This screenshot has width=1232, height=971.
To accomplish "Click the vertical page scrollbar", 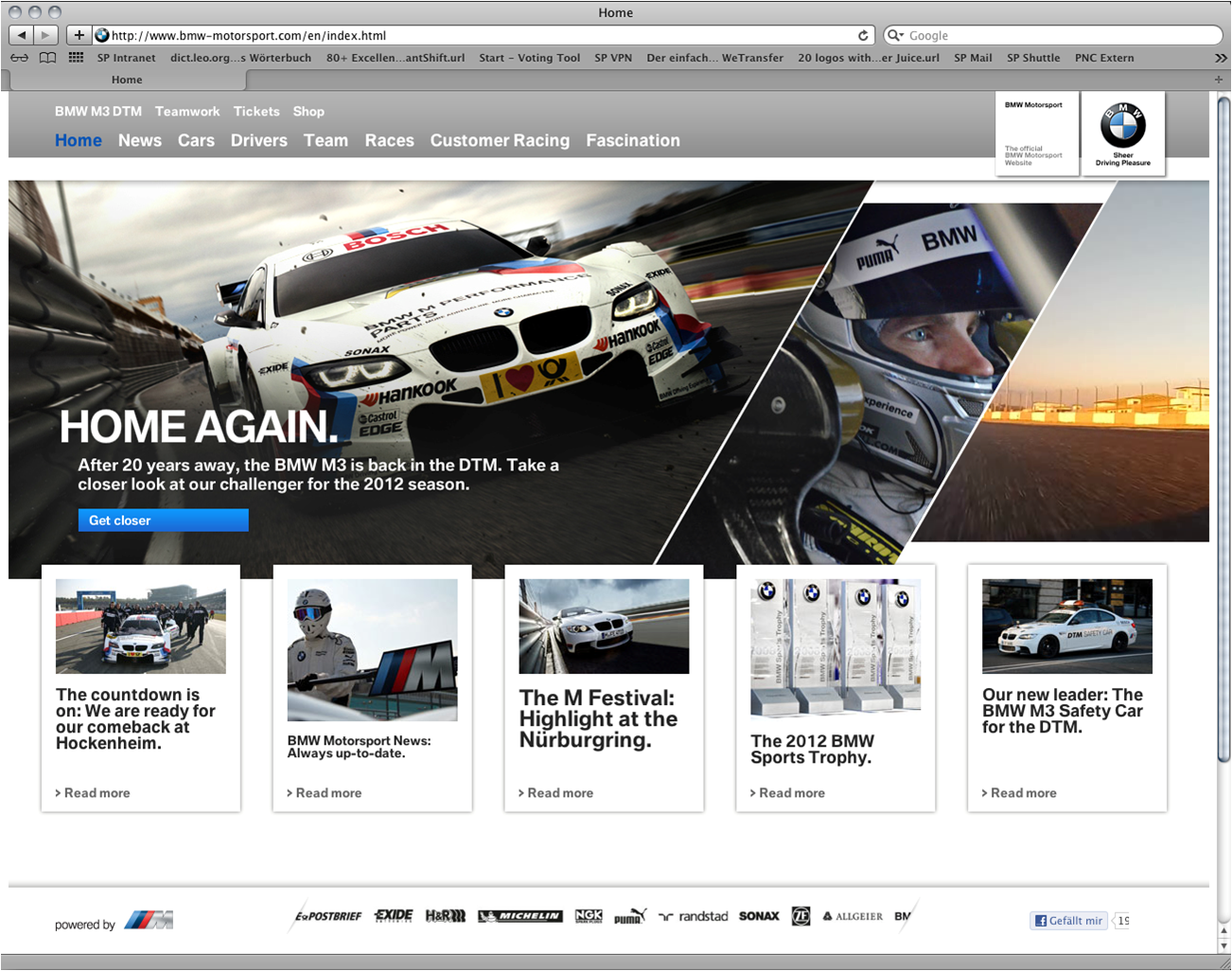I will pos(1223,426).
